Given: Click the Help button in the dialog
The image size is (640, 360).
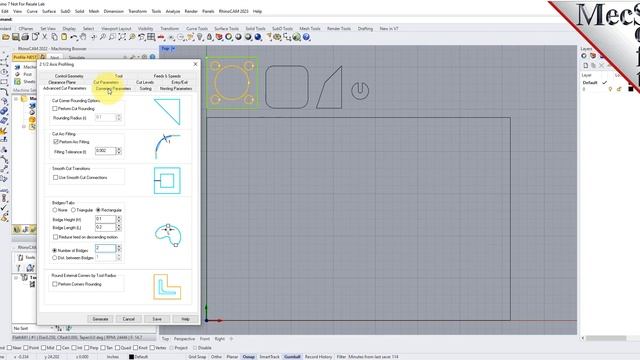Looking at the screenshot, I should click(x=185, y=319).
